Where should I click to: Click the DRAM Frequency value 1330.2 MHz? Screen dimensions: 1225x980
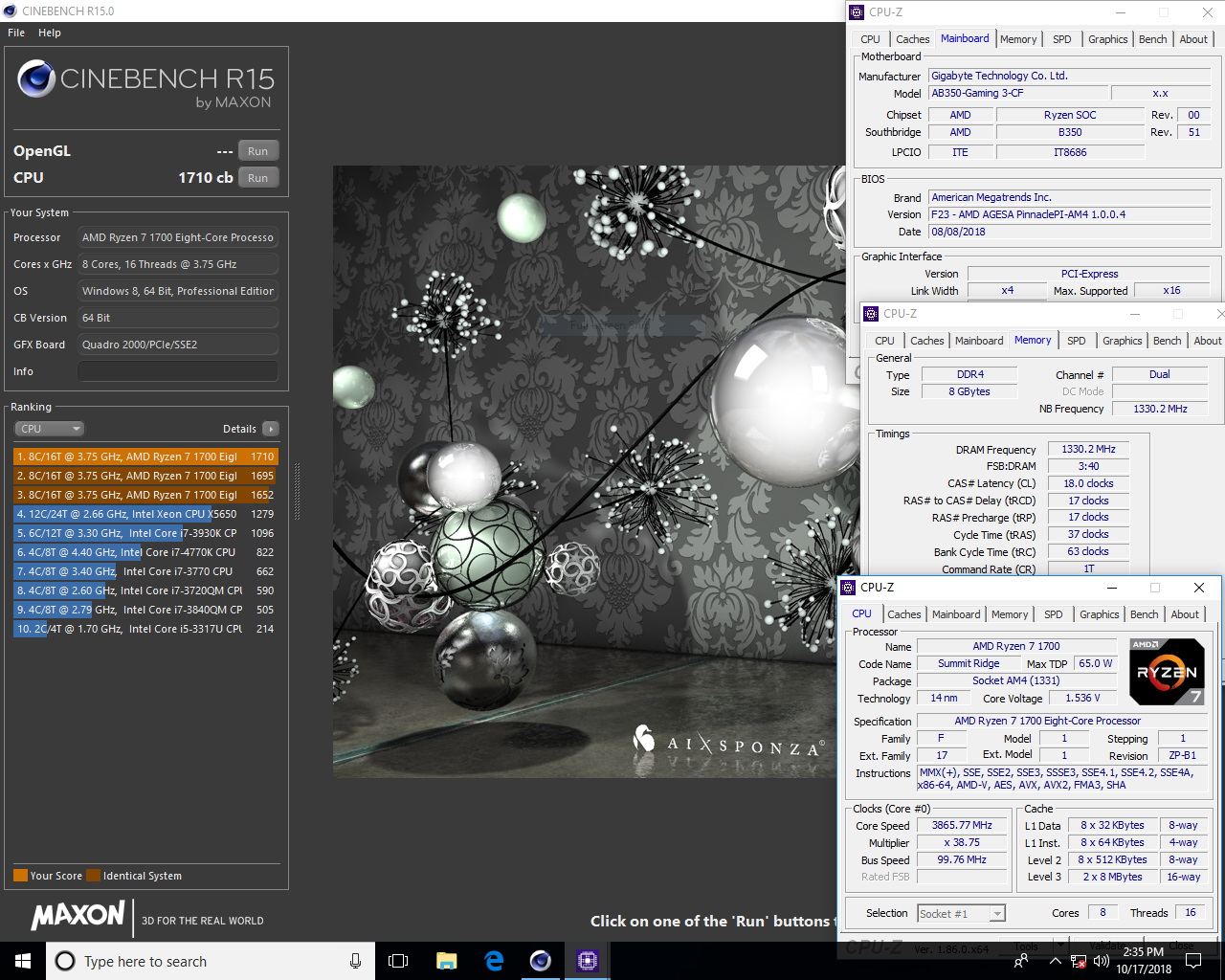pyautogui.click(x=1088, y=449)
